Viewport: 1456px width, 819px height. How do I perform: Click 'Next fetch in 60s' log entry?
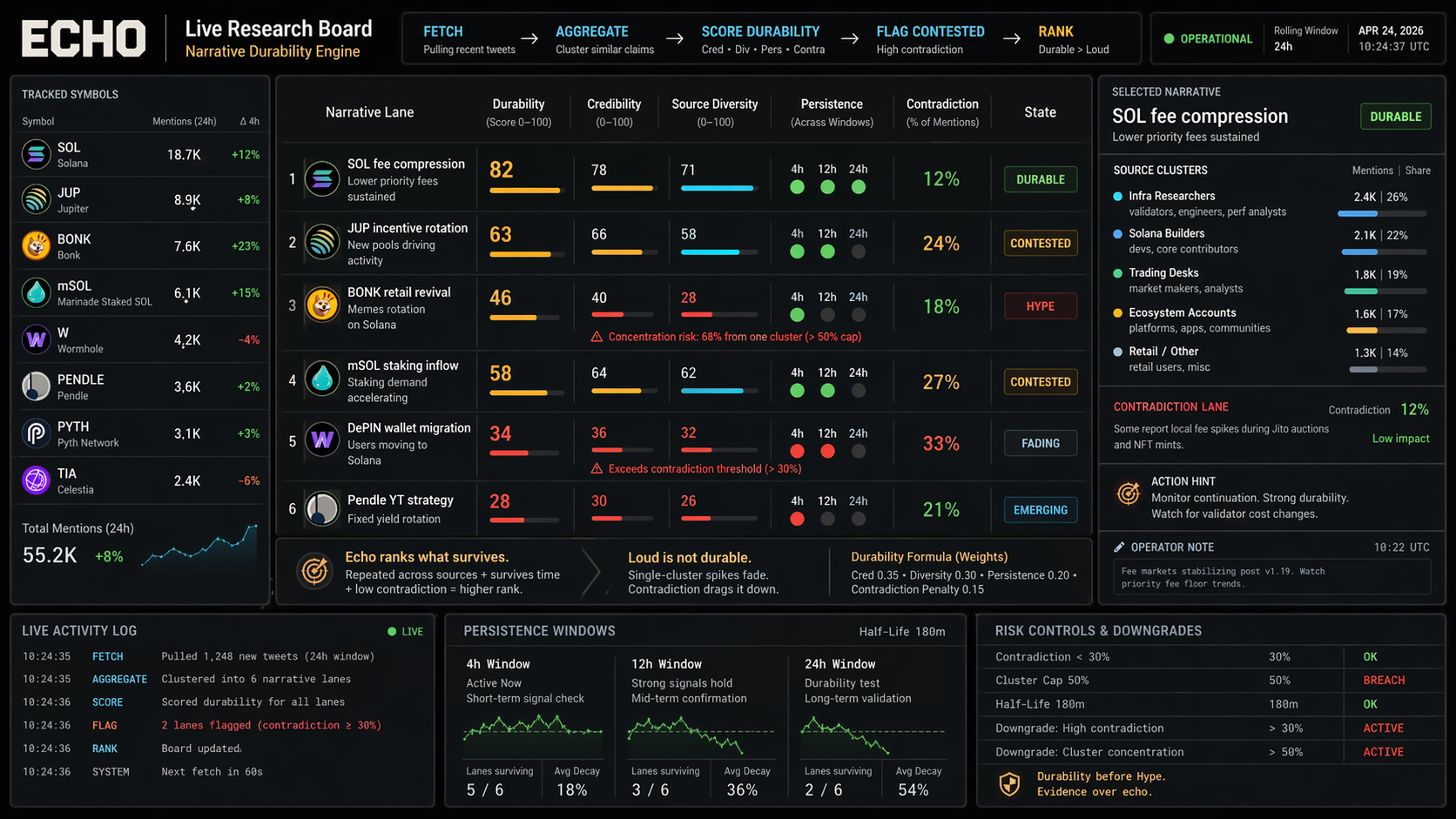coord(212,772)
